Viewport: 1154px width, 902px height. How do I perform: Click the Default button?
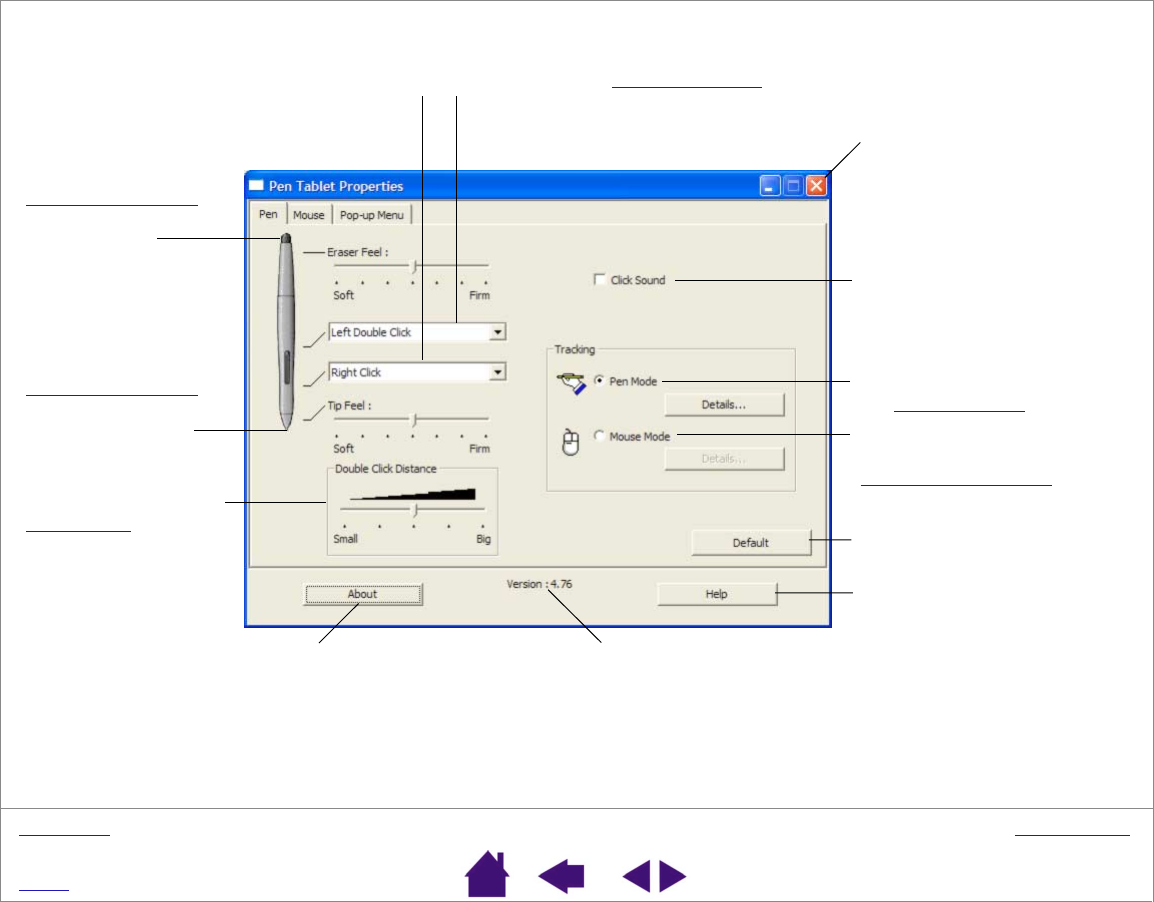751,543
